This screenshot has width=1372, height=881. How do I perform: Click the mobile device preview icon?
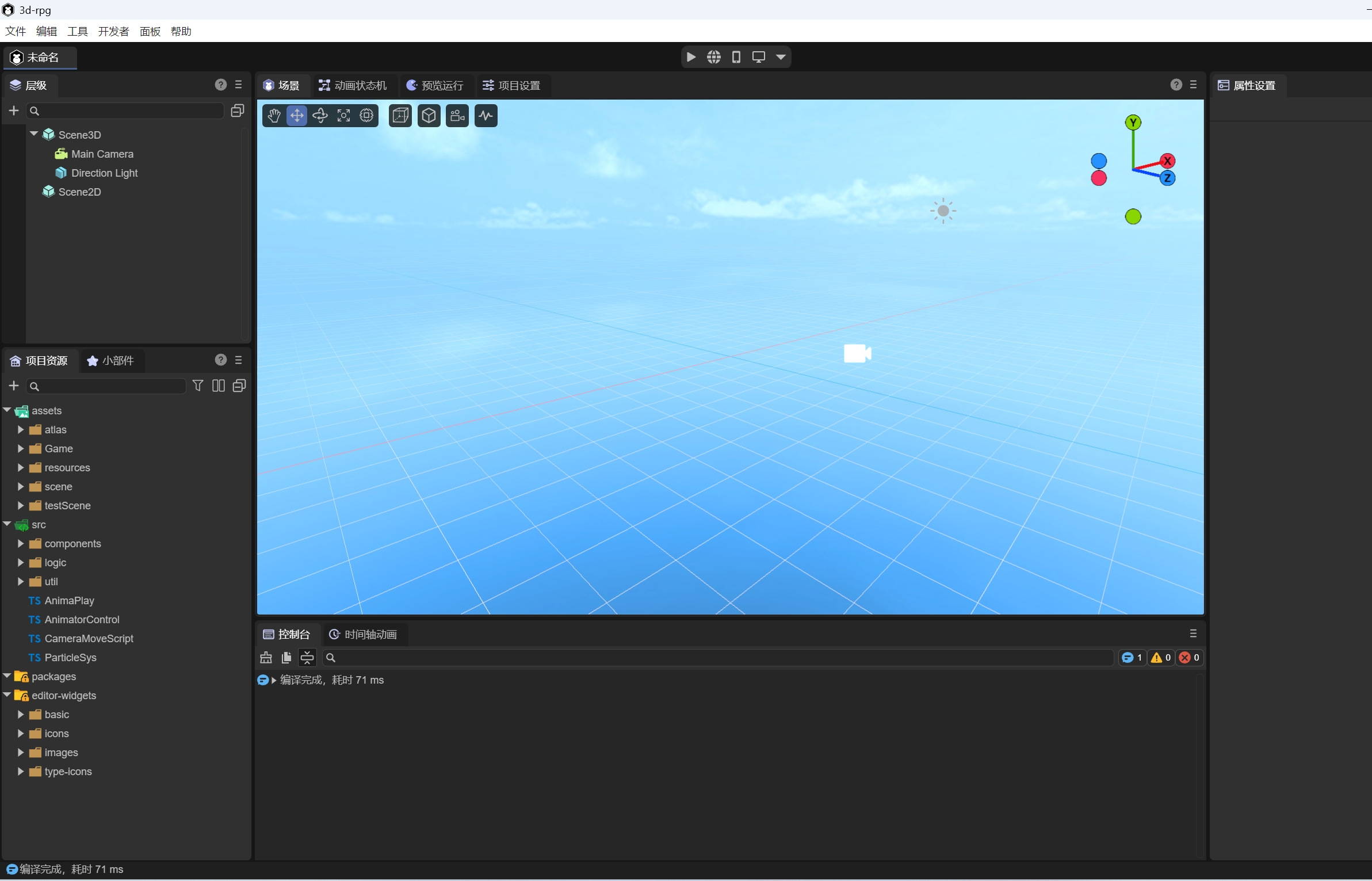(x=736, y=57)
